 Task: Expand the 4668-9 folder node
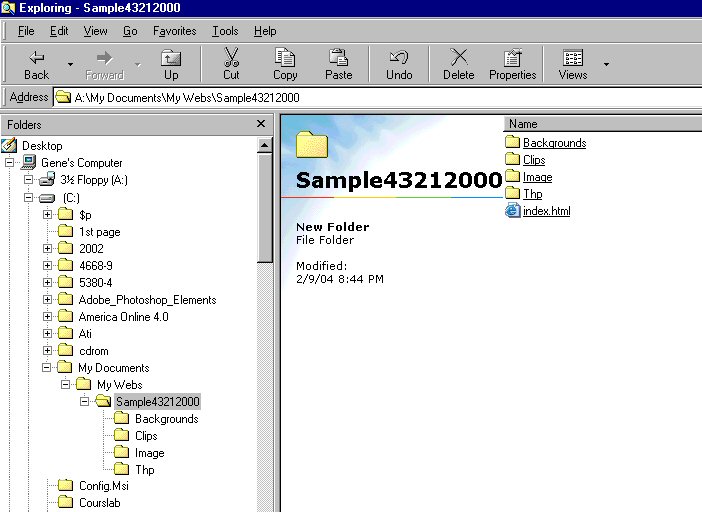[47, 265]
